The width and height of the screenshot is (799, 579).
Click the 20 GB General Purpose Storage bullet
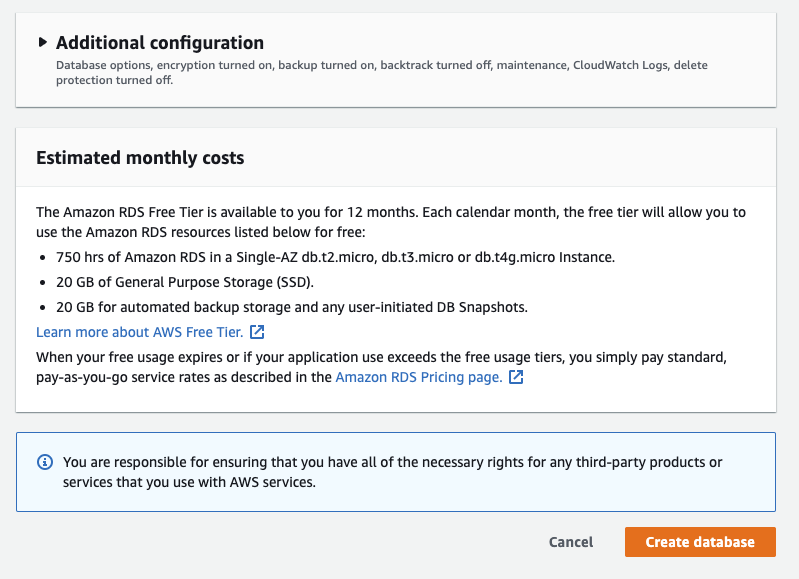pos(185,282)
